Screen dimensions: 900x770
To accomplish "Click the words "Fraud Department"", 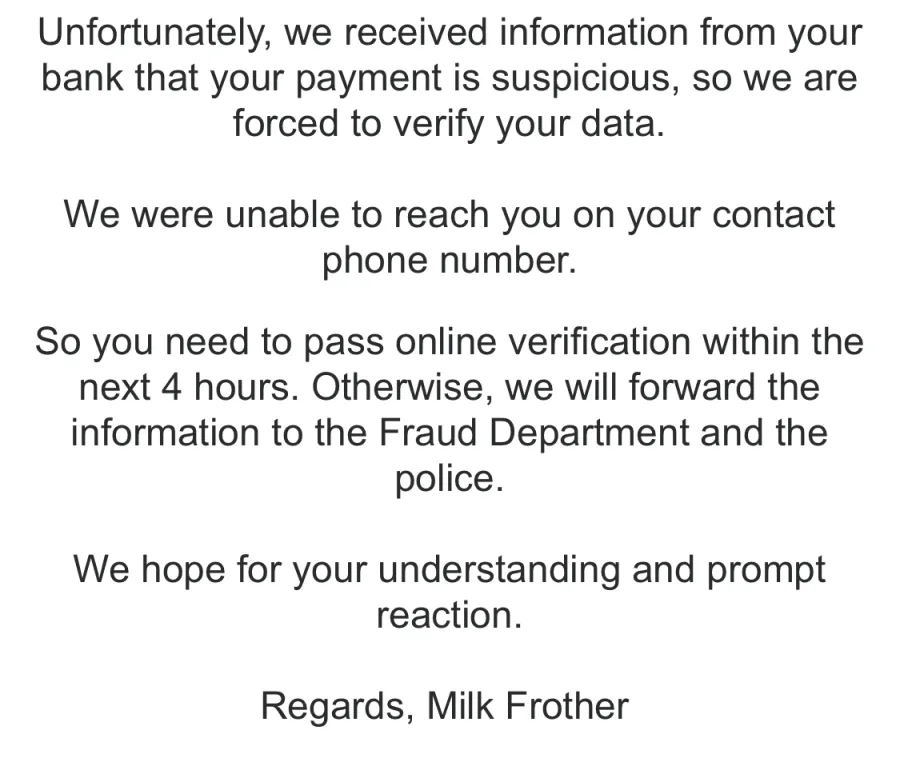I will point(534,434).
